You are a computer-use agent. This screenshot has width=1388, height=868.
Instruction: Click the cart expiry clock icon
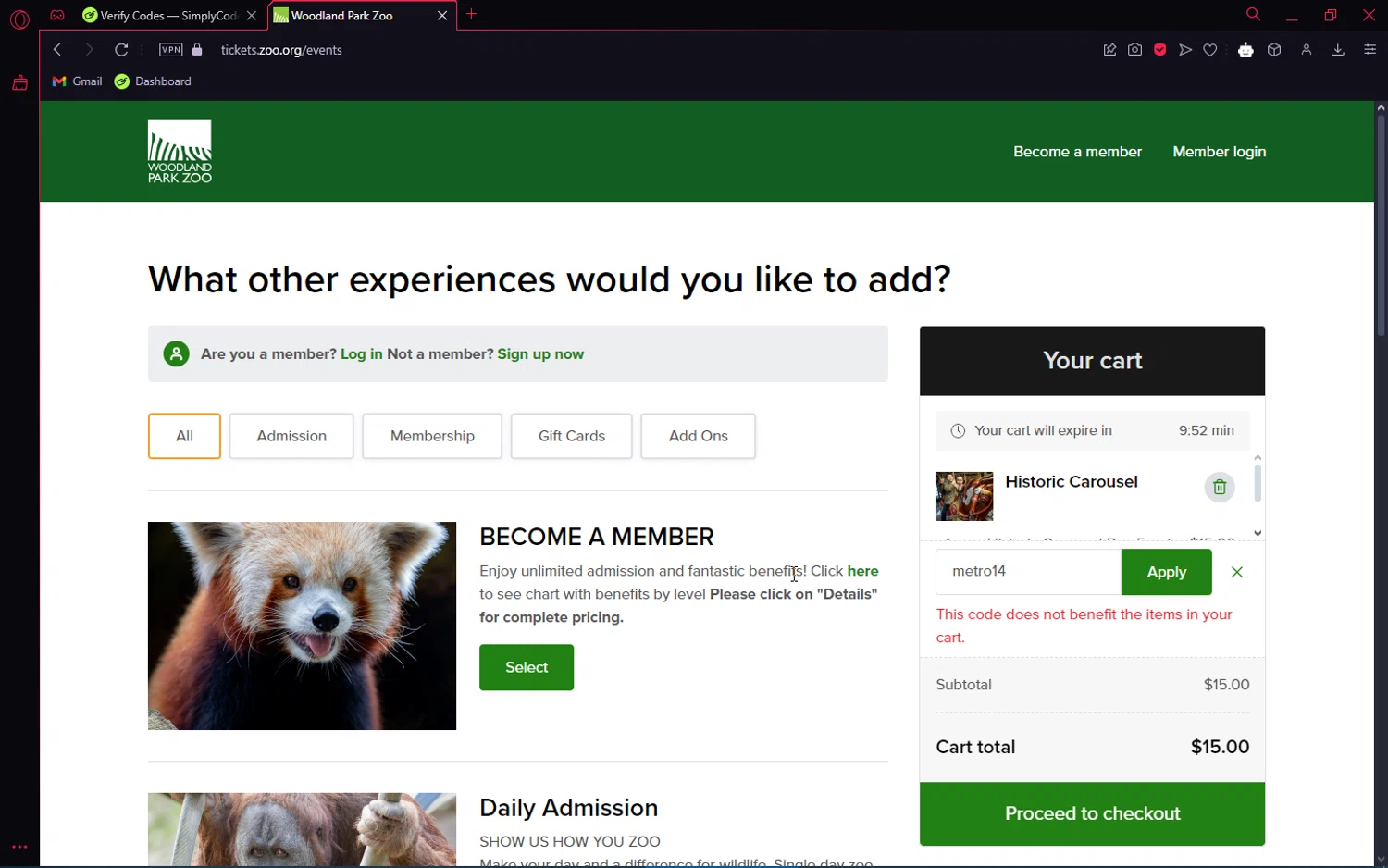click(x=958, y=430)
